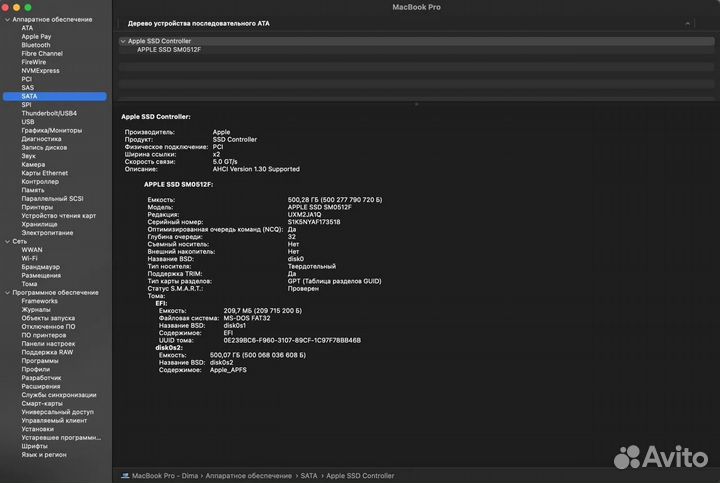The image size is (720, 483).
Task: Select Устройство чтения карт
Action: [59, 216]
